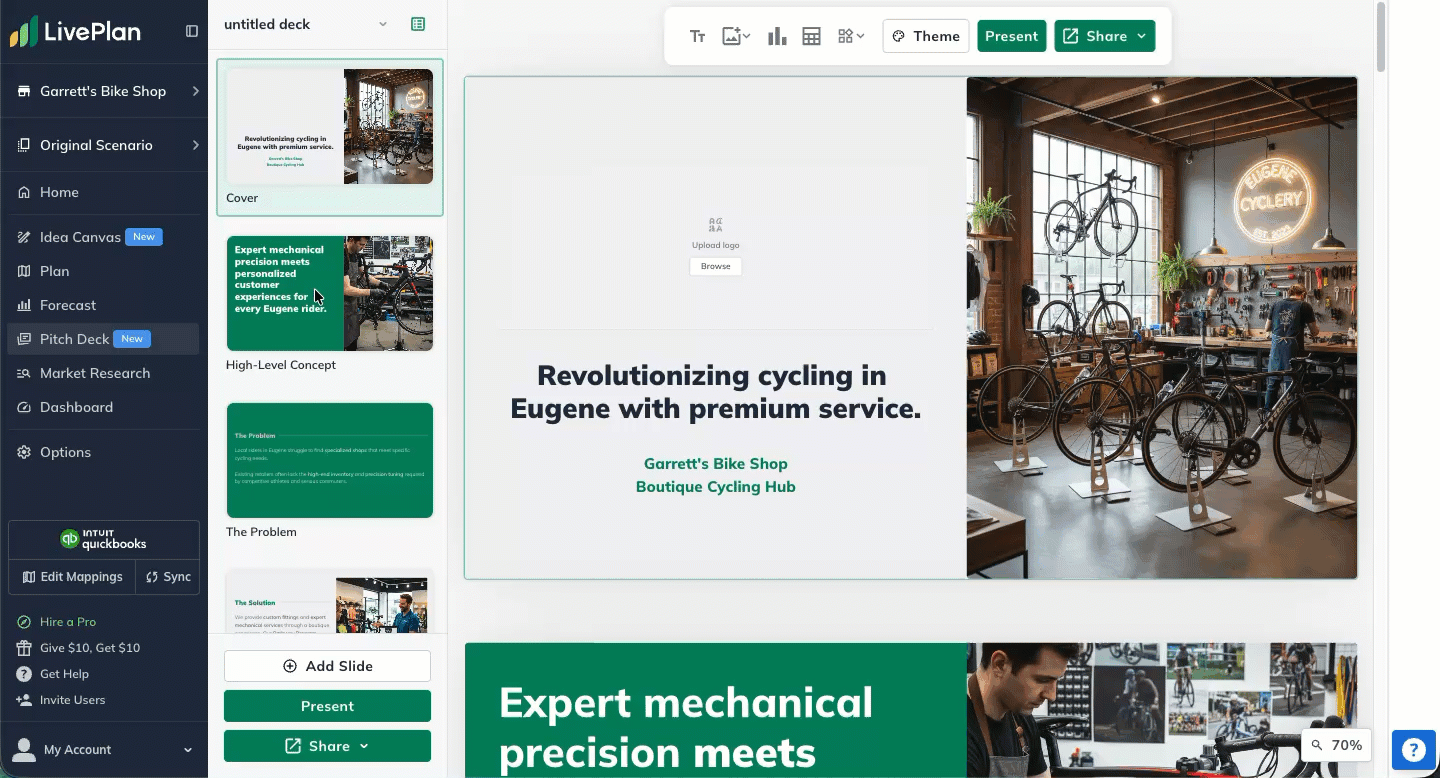Click "Expert mechanical precision meets" heading on the second slide
The width and height of the screenshot is (1440, 778).
pyautogui.click(x=686, y=728)
